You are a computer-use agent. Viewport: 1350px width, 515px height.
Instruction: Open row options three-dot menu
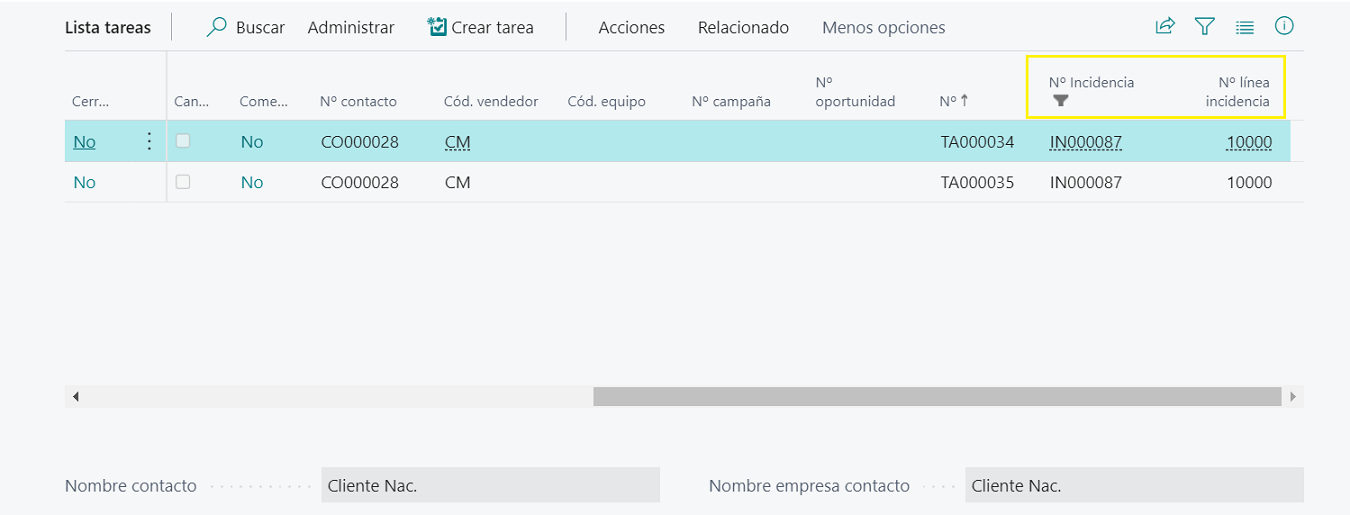(150, 141)
